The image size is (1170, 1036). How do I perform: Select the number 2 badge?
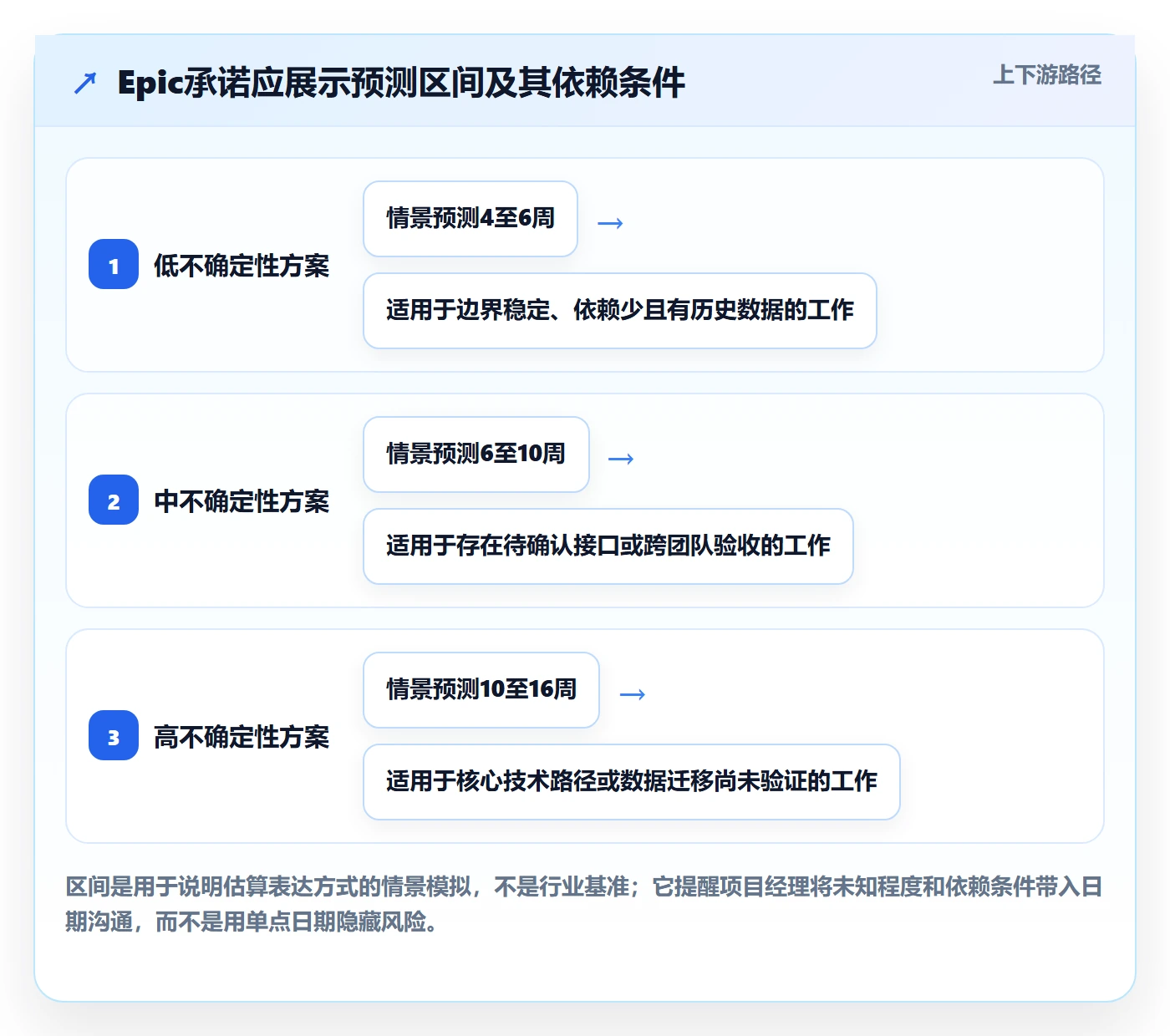(114, 500)
